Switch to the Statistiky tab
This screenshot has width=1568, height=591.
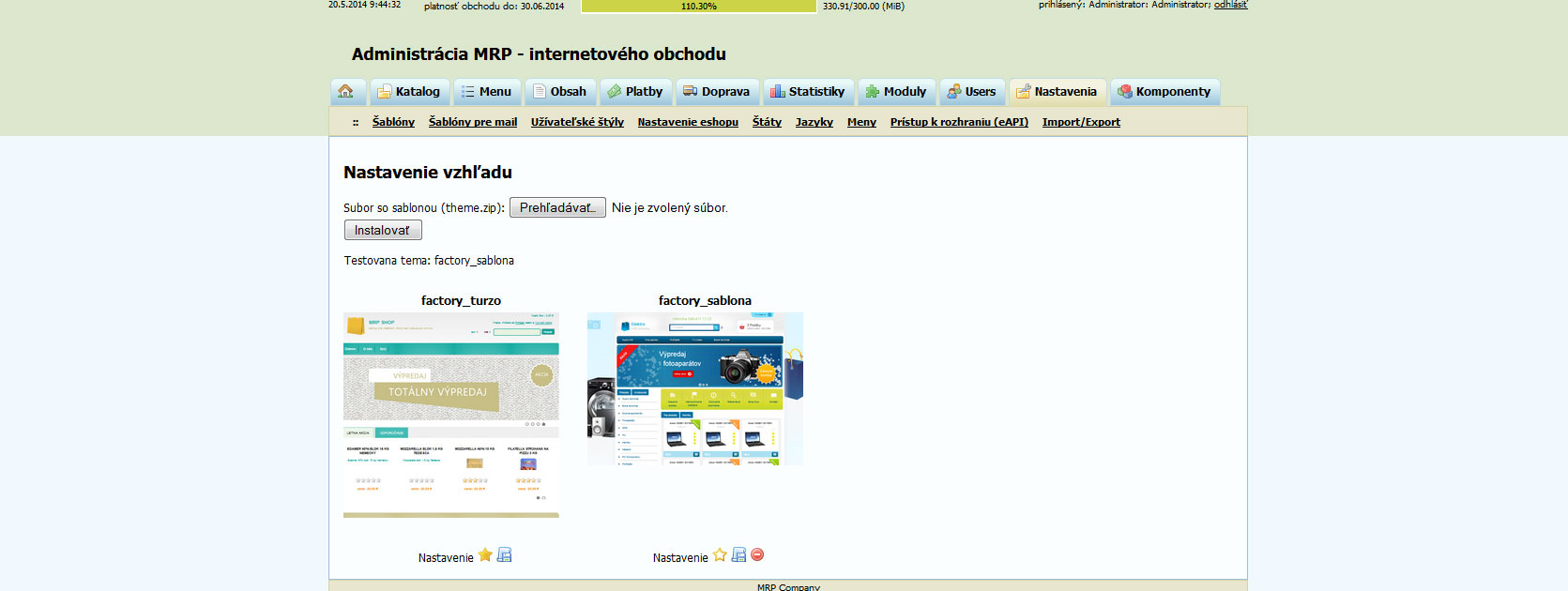[808, 92]
